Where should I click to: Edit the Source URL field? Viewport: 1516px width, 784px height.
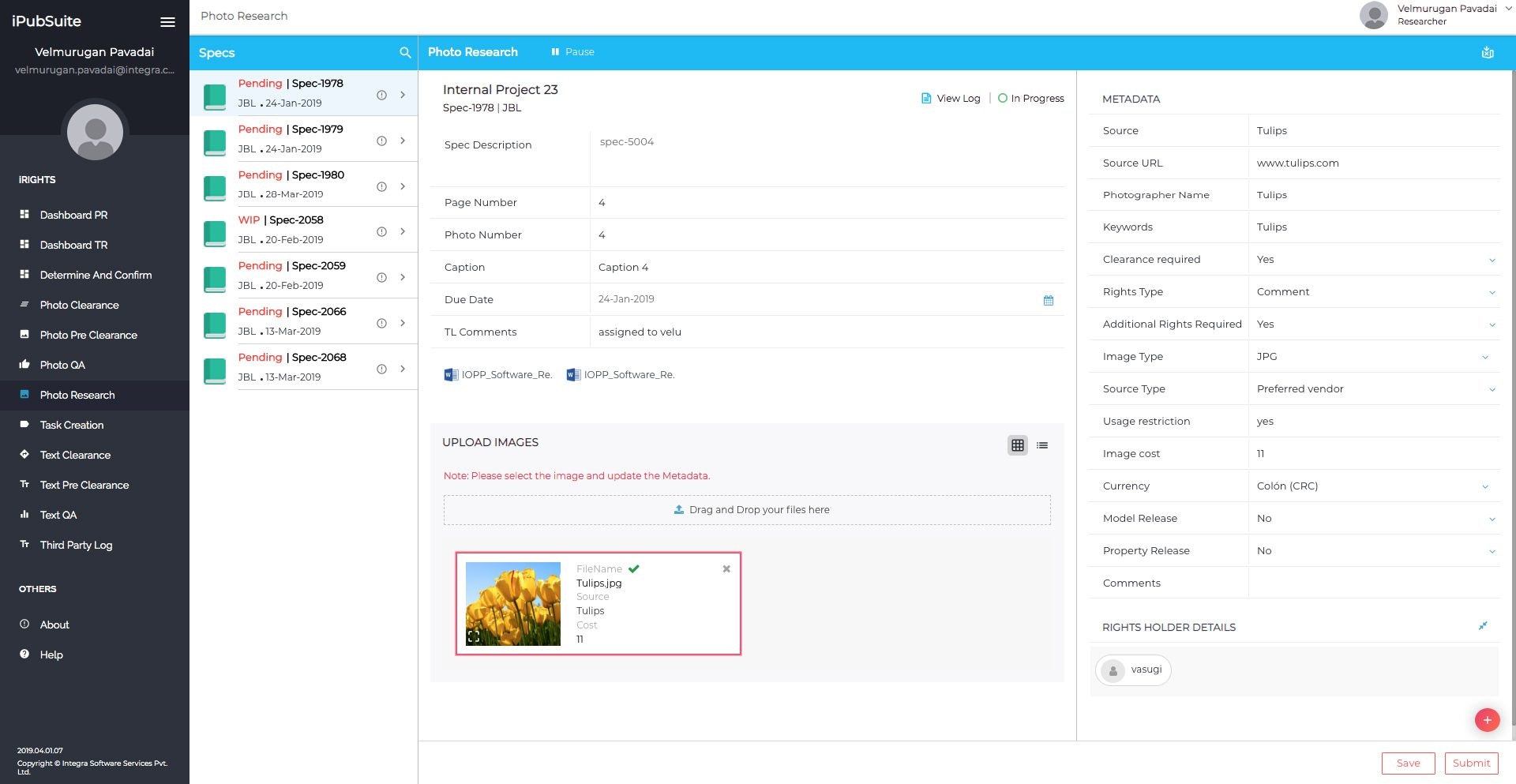click(x=1374, y=163)
